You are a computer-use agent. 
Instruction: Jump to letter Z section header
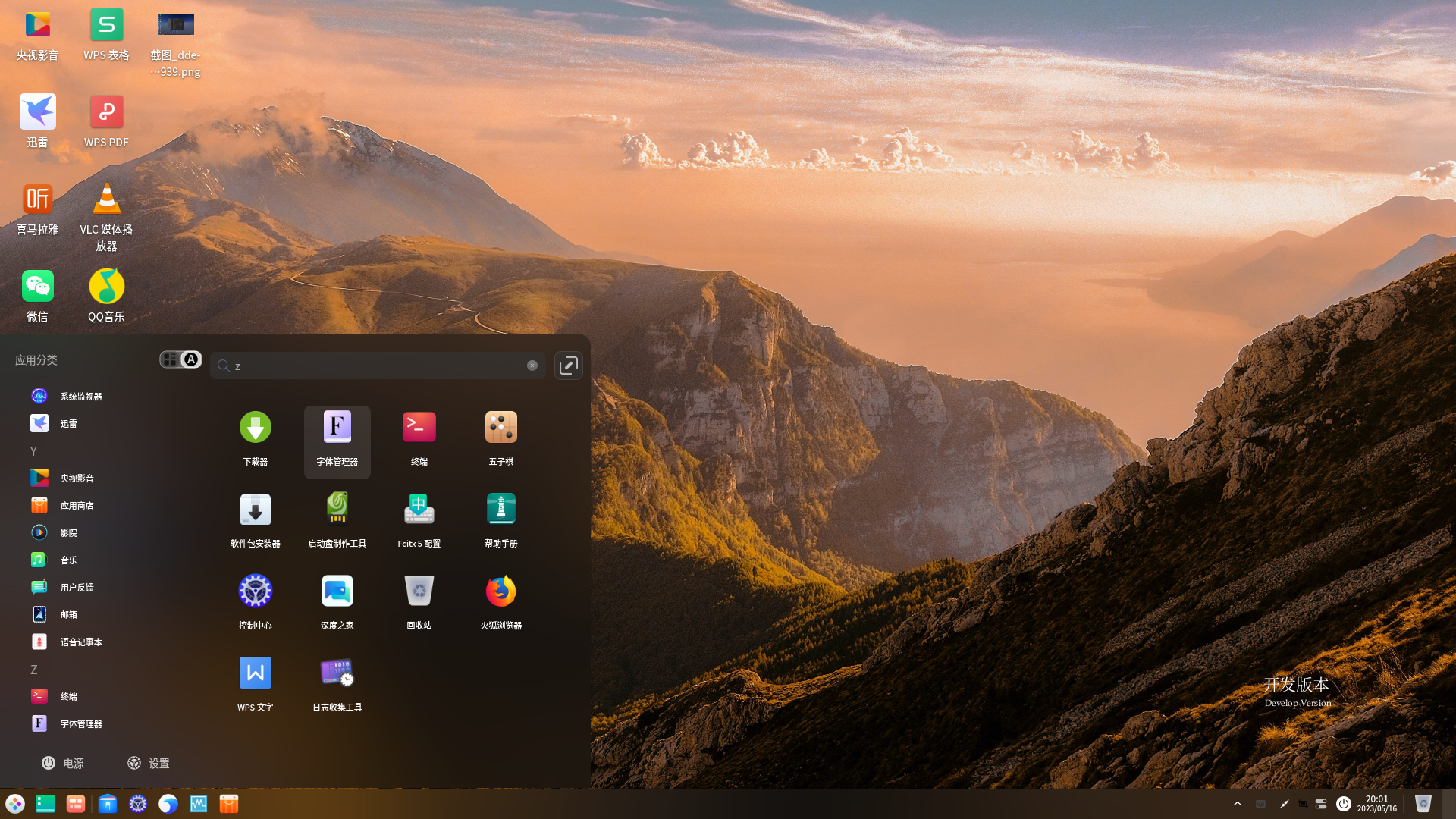click(33, 670)
